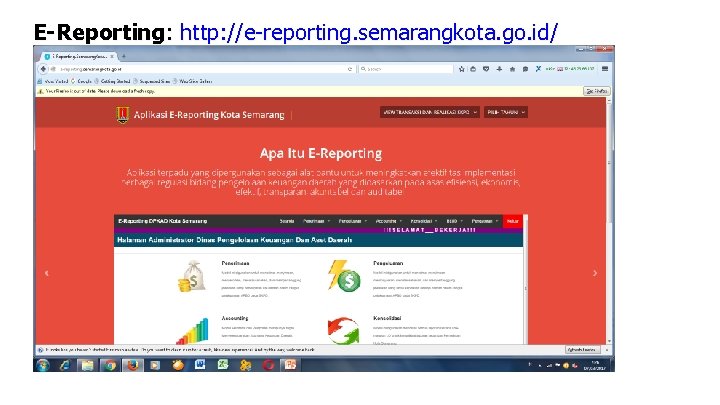Image resolution: width=720 pixels, height=405 pixels.
Task: Go back with the browser back arrow
Action: (43, 69)
